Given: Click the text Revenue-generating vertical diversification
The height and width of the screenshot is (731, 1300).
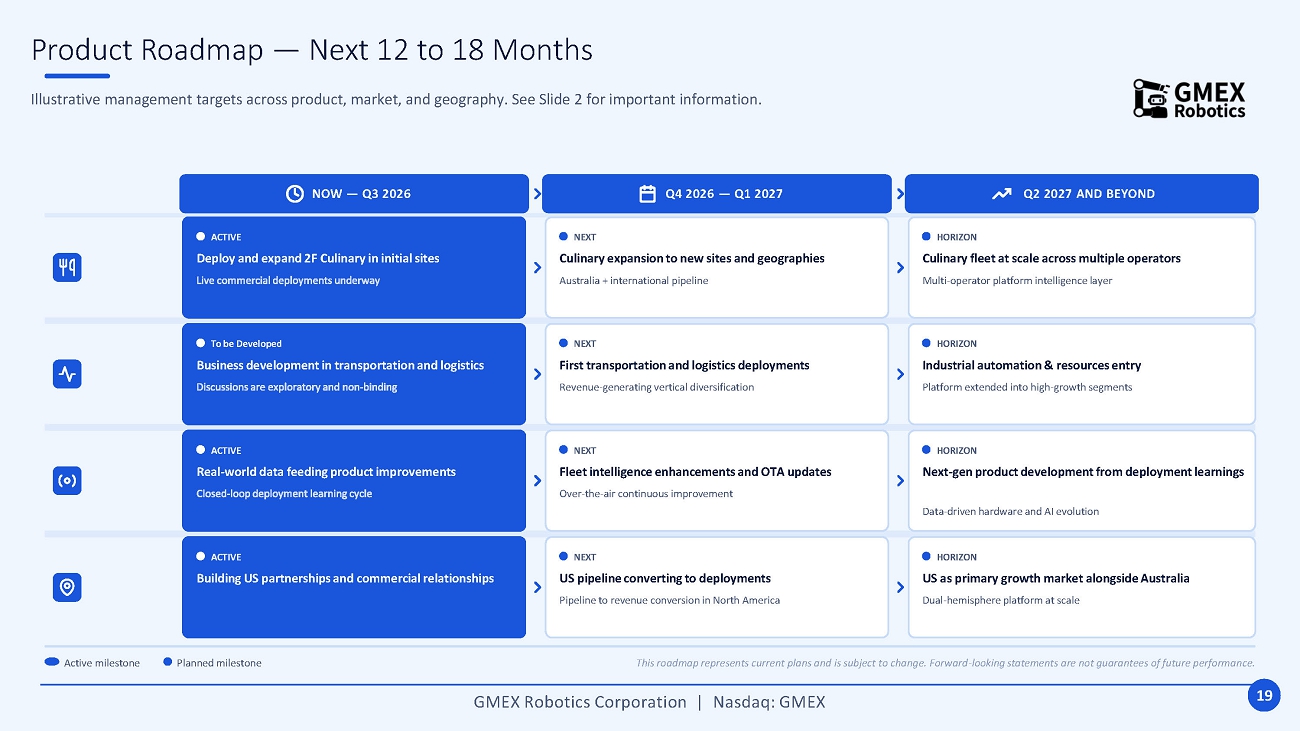Looking at the screenshot, I should [657, 387].
